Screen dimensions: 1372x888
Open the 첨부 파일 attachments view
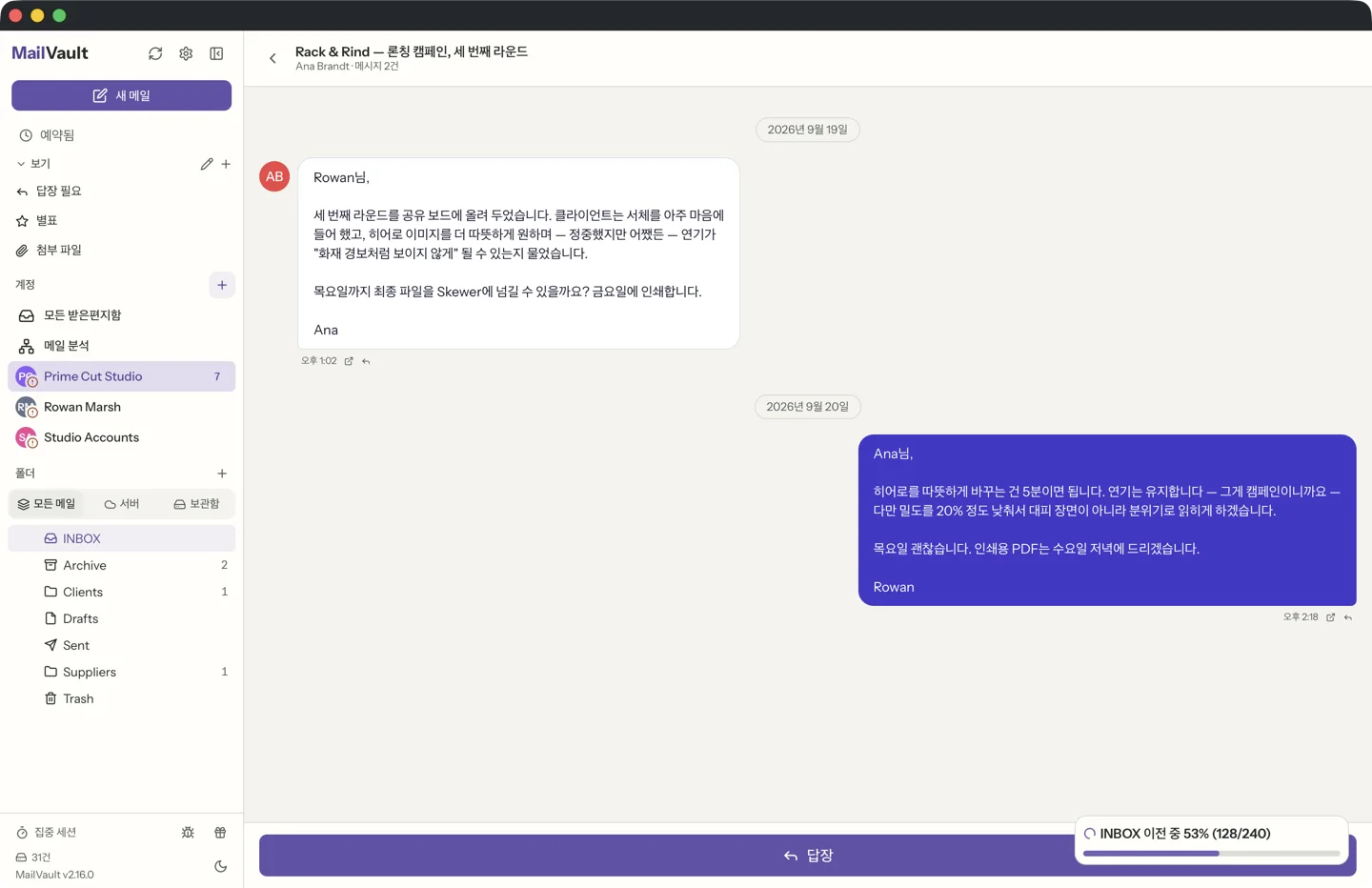click(122, 251)
